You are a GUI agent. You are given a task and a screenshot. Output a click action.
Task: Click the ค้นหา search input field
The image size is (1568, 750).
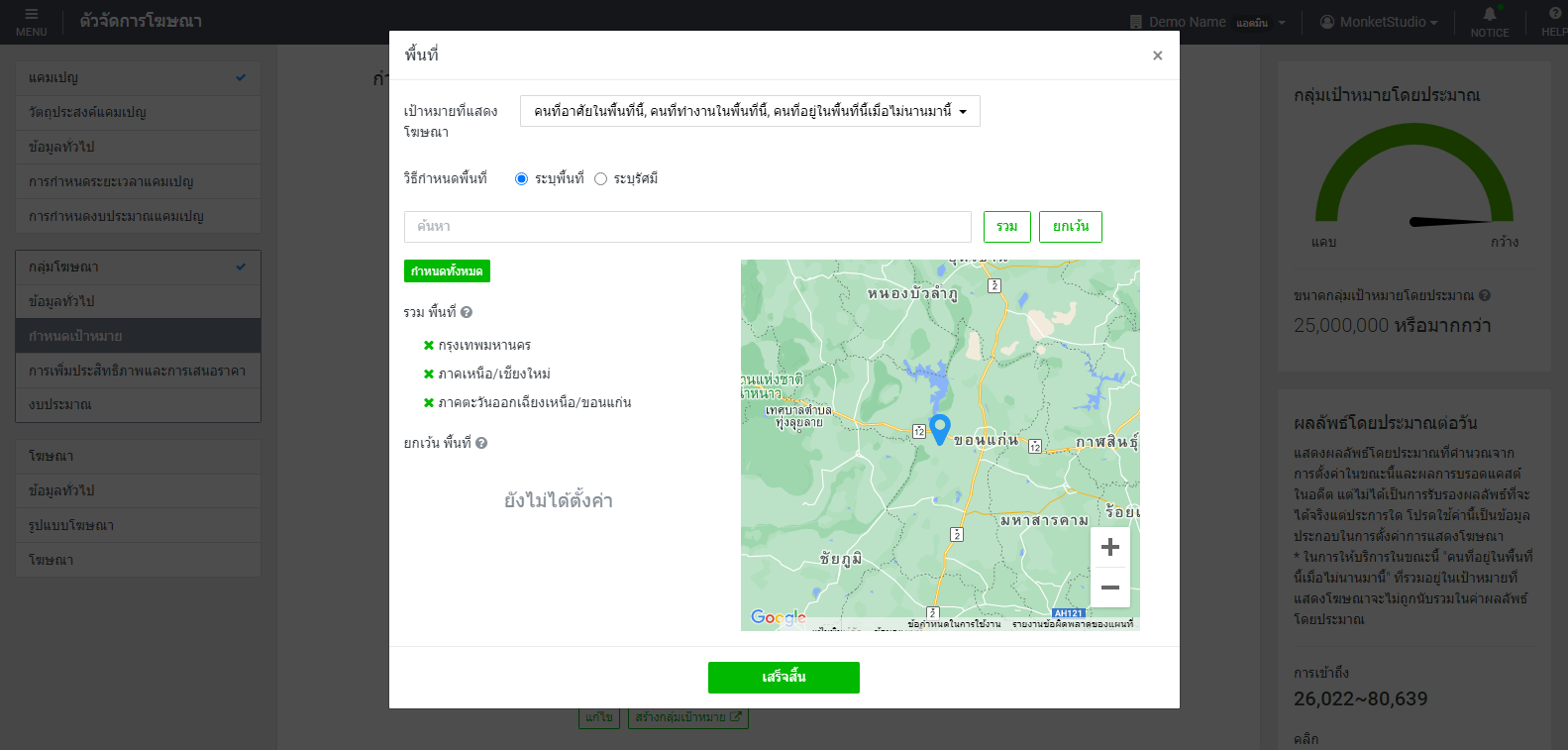tap(687, 227)
